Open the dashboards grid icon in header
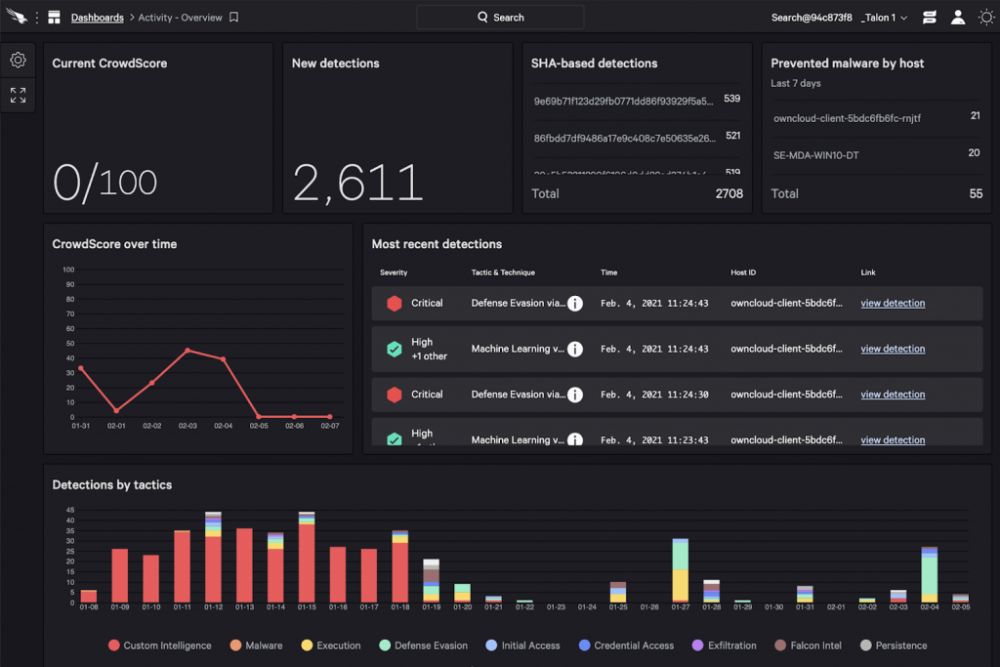Image resolution: width=1000 pixels, height=667 pixels. pyautogui.click(x=54, y=17)
